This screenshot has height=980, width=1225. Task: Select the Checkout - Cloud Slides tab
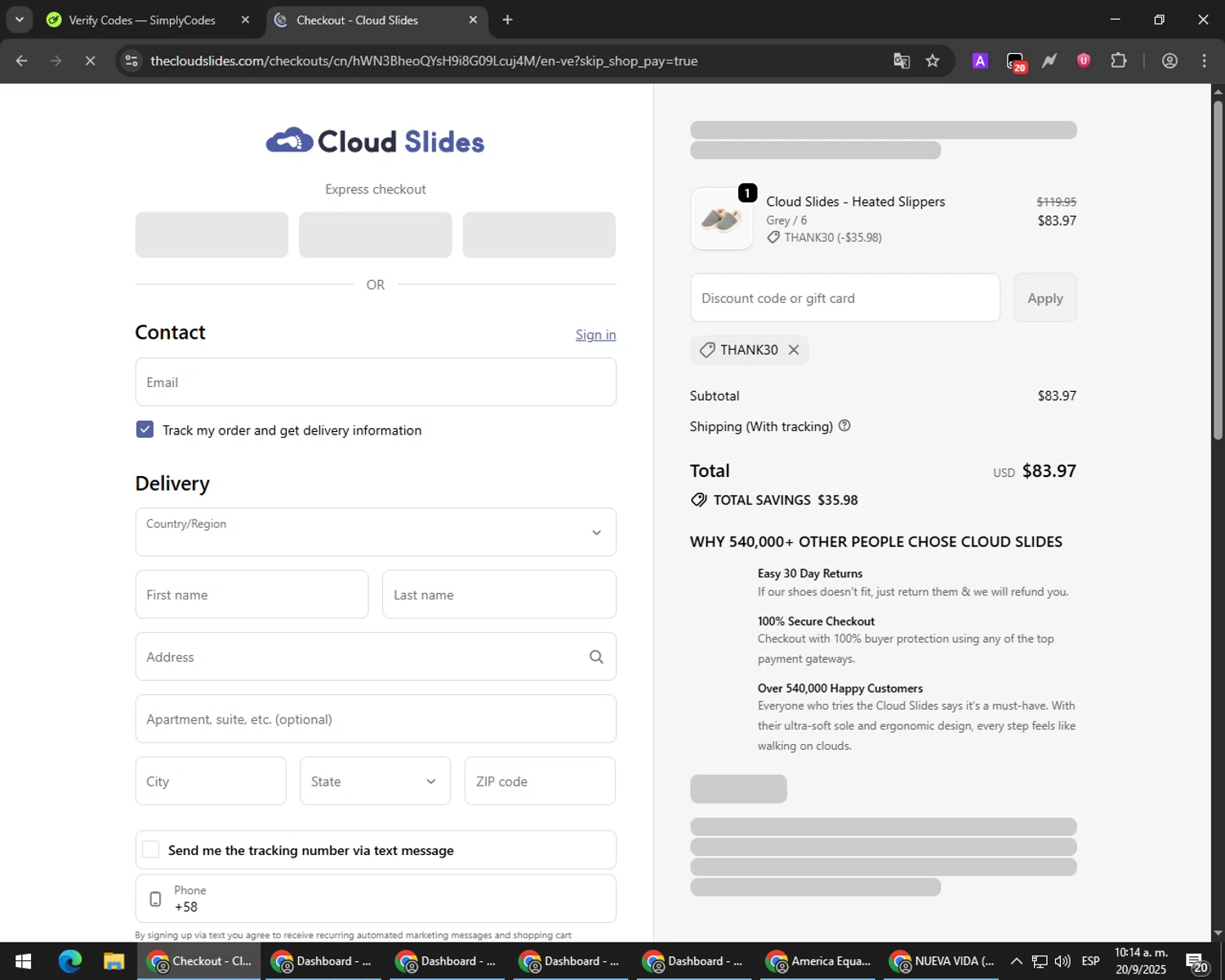[357, 20]
